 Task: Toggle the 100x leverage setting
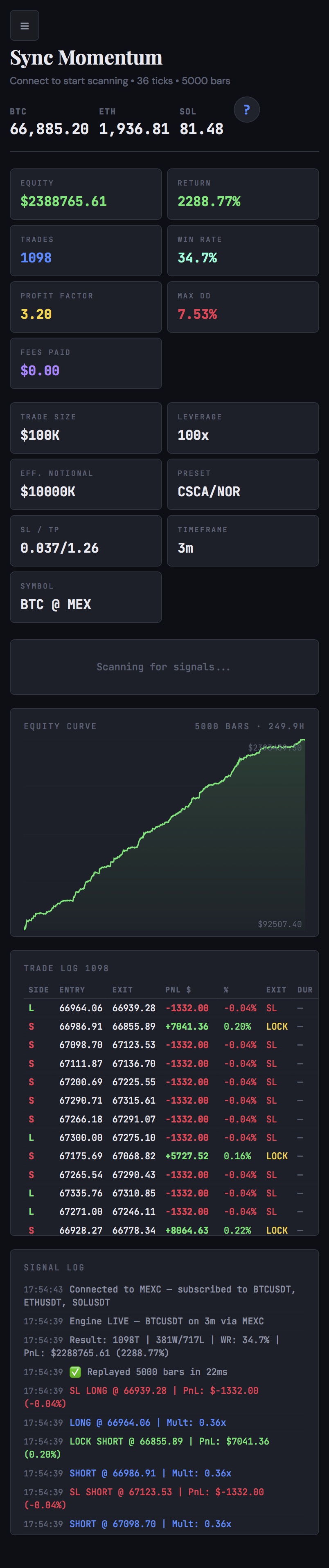[243, 428]
